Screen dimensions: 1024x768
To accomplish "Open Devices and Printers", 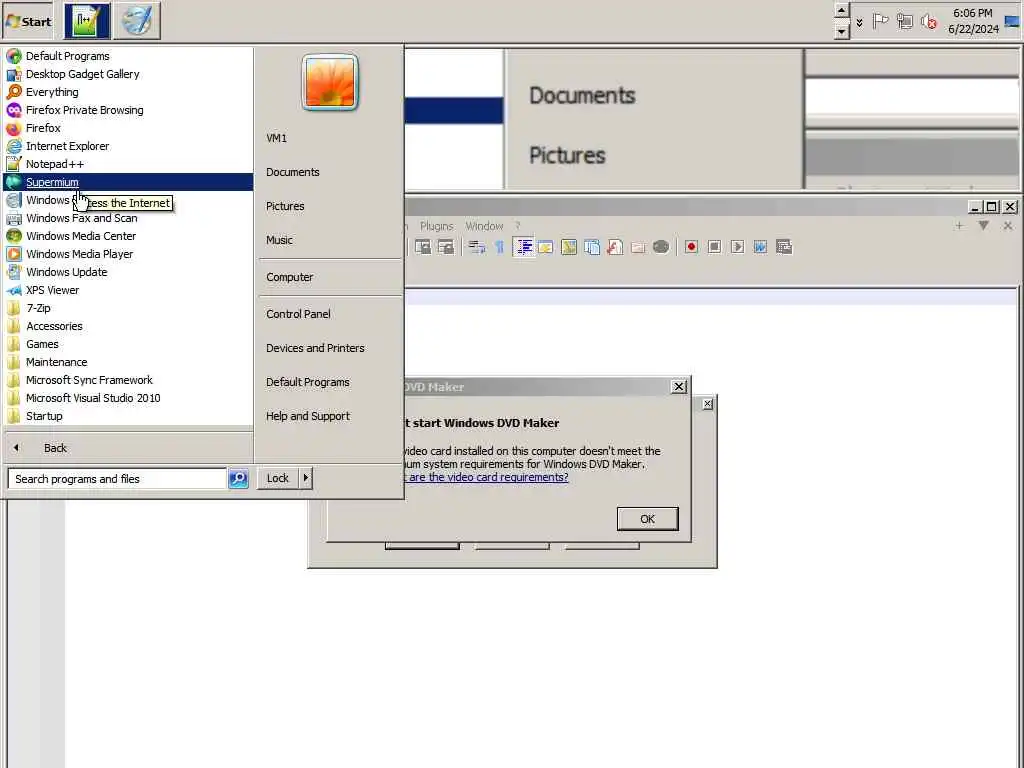I will point(315,348).
